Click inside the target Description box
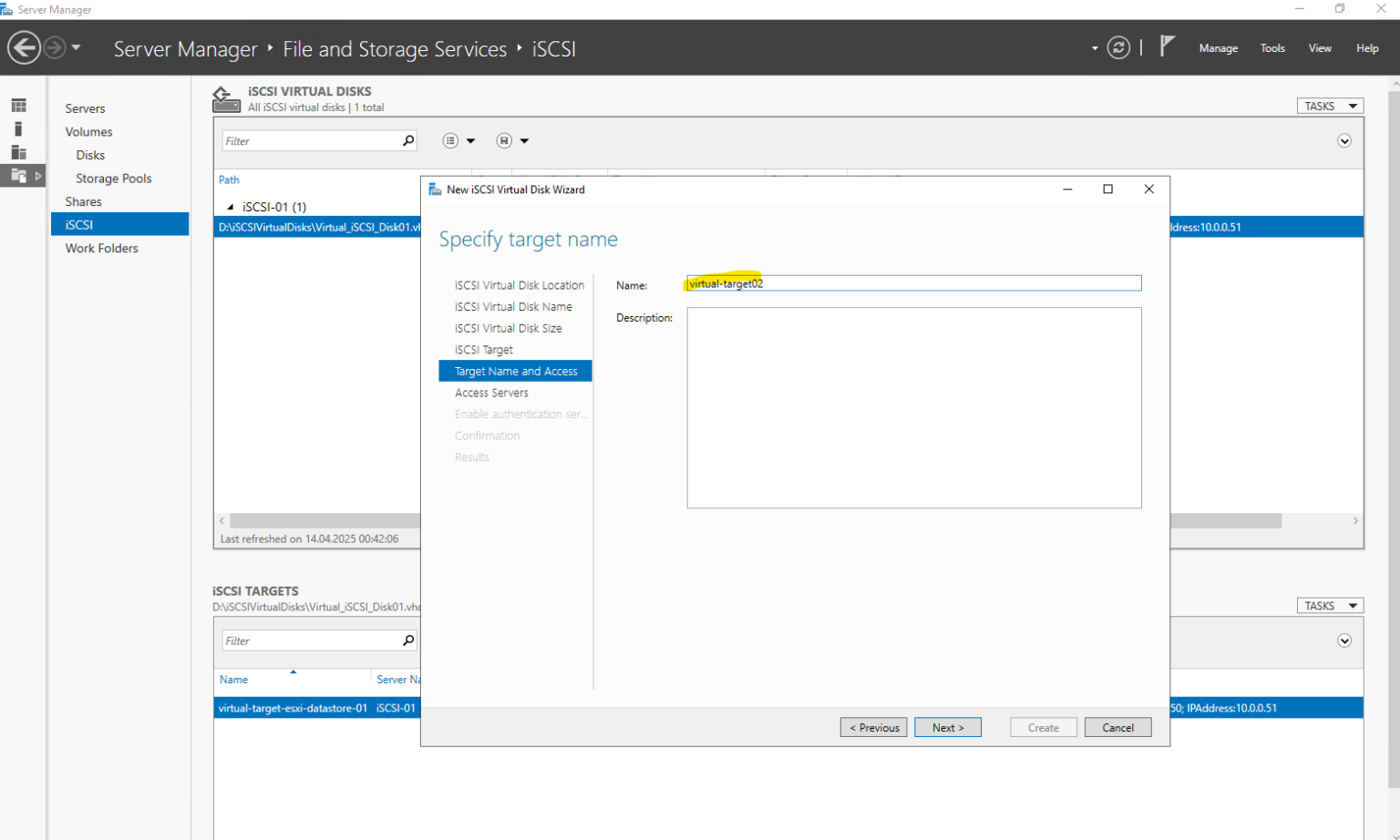The height and width of the screenshot is (840, 1400). (x=913, y=407)
